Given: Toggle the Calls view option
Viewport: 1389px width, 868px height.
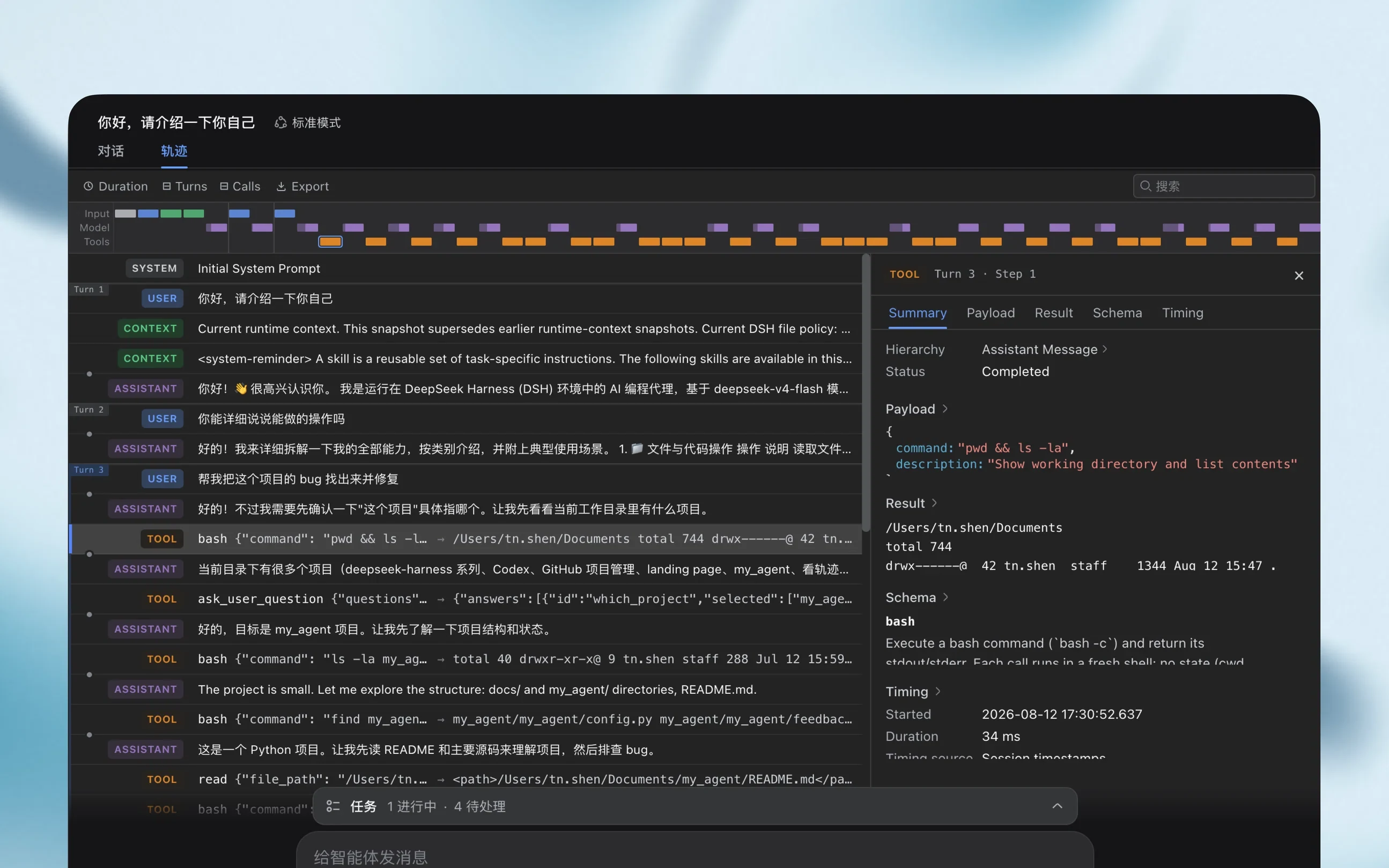Looking at the screenshot, I should (240, 186).
